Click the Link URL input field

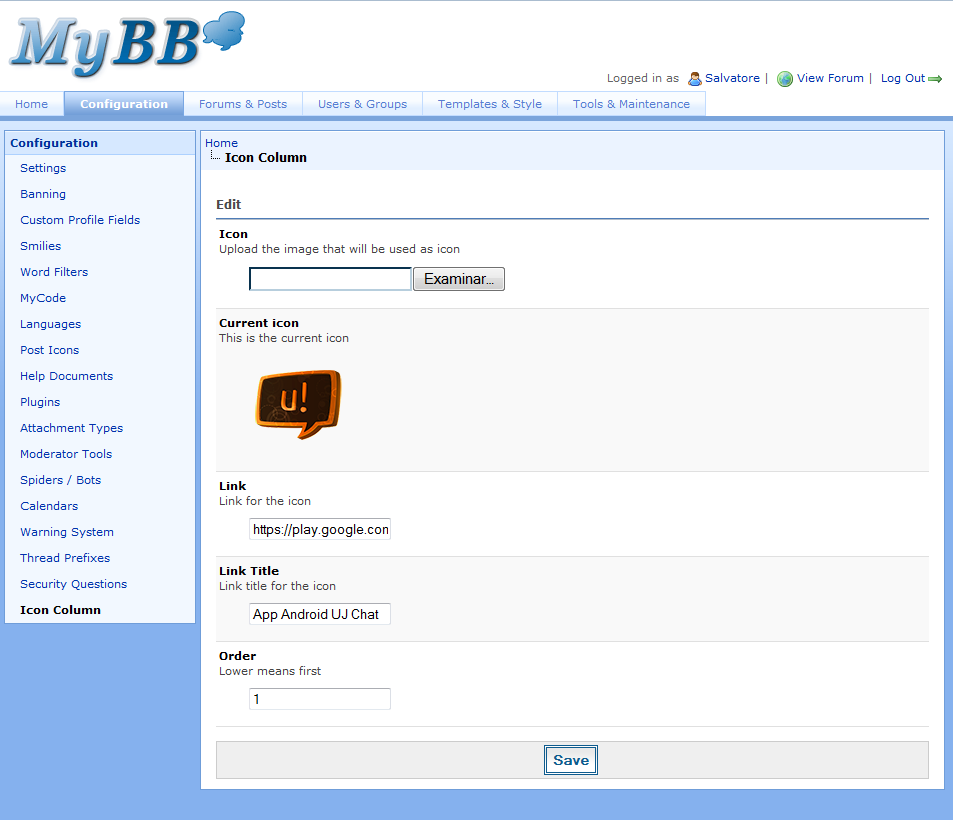coord(320,529)
